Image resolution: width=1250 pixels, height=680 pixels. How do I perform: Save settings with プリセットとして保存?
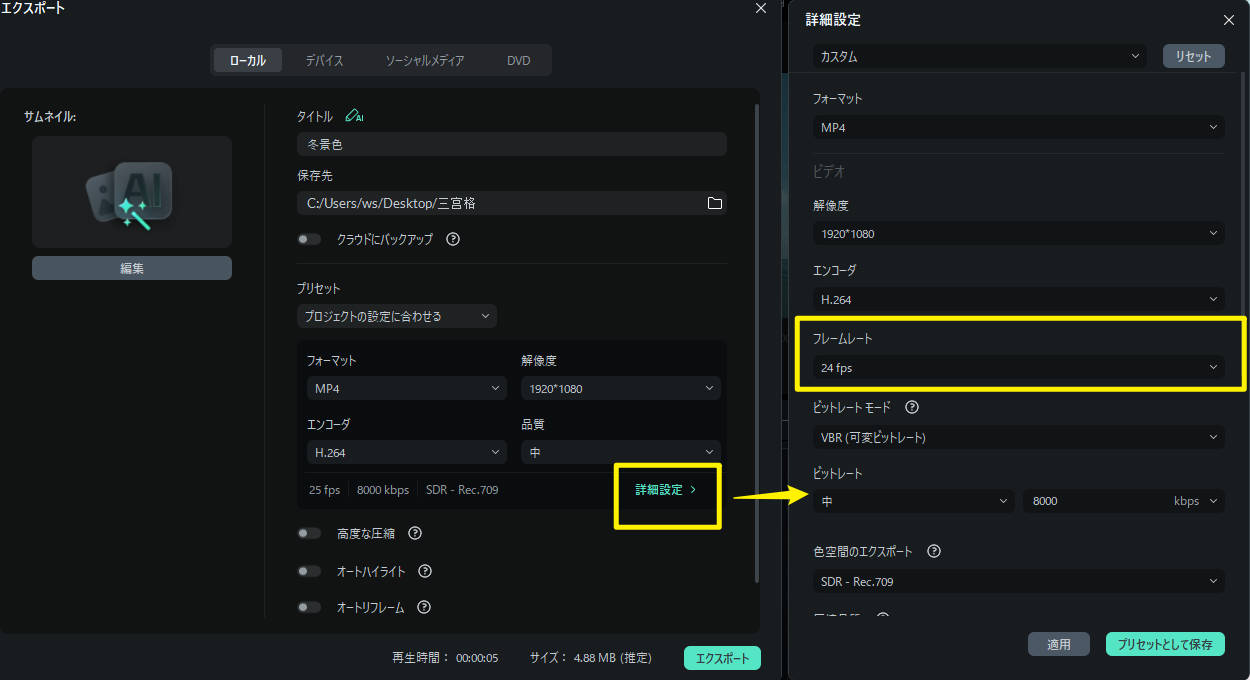click(x=1164, y=644)
